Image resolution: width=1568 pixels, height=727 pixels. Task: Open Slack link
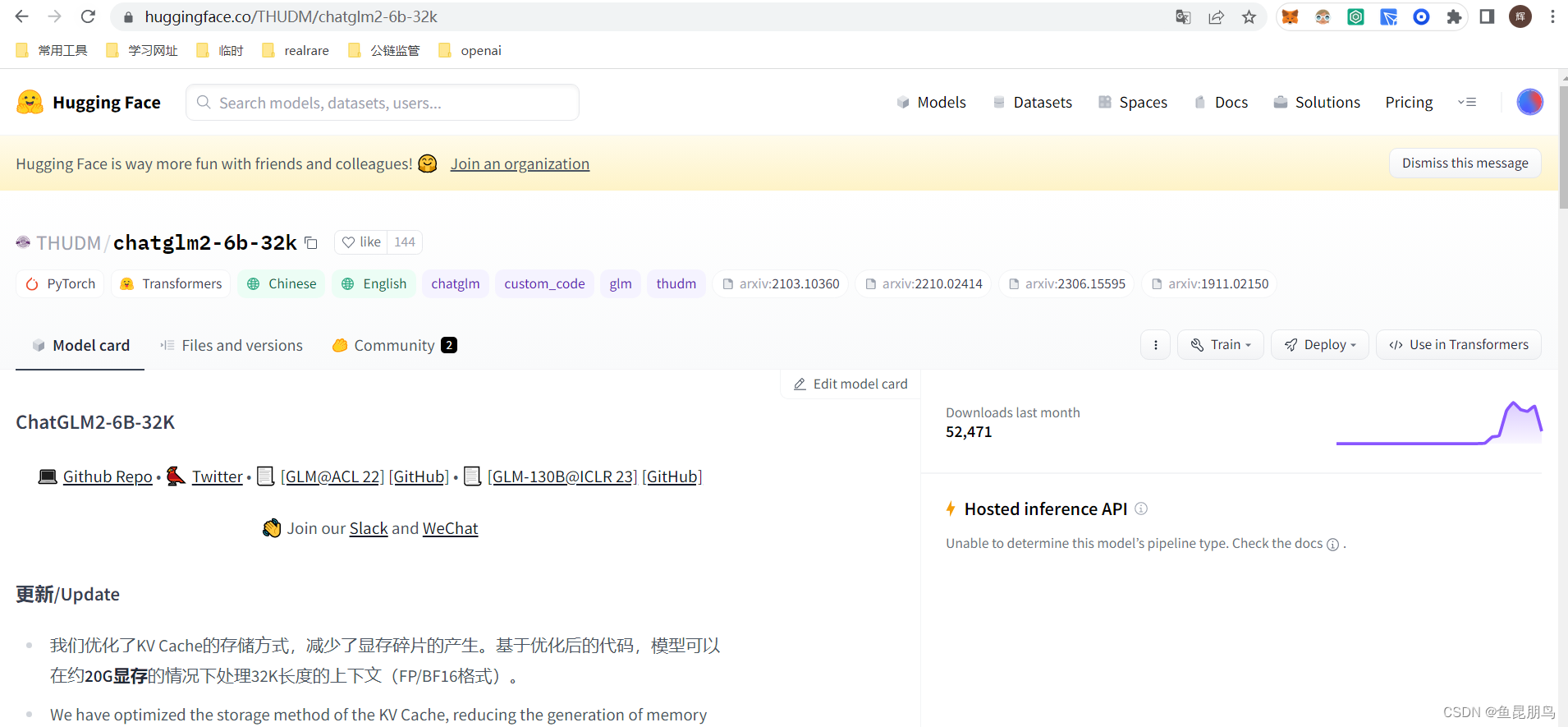(x=369, y=528)
